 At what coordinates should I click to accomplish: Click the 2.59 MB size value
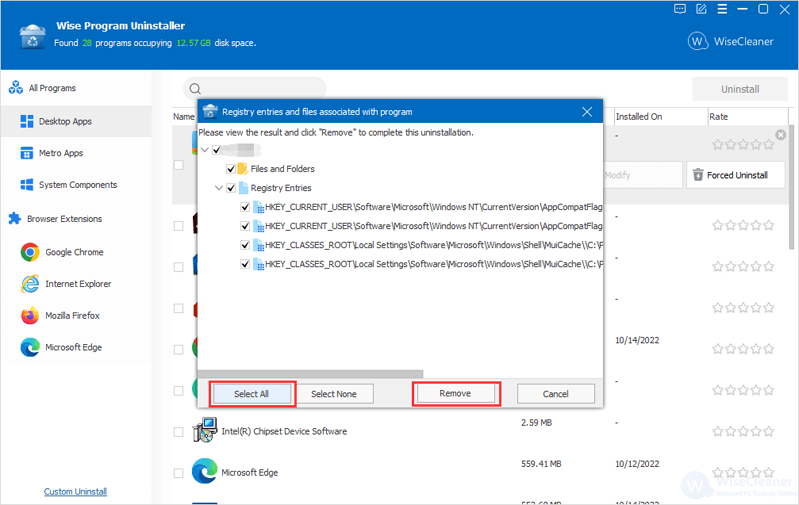[537, 422]
